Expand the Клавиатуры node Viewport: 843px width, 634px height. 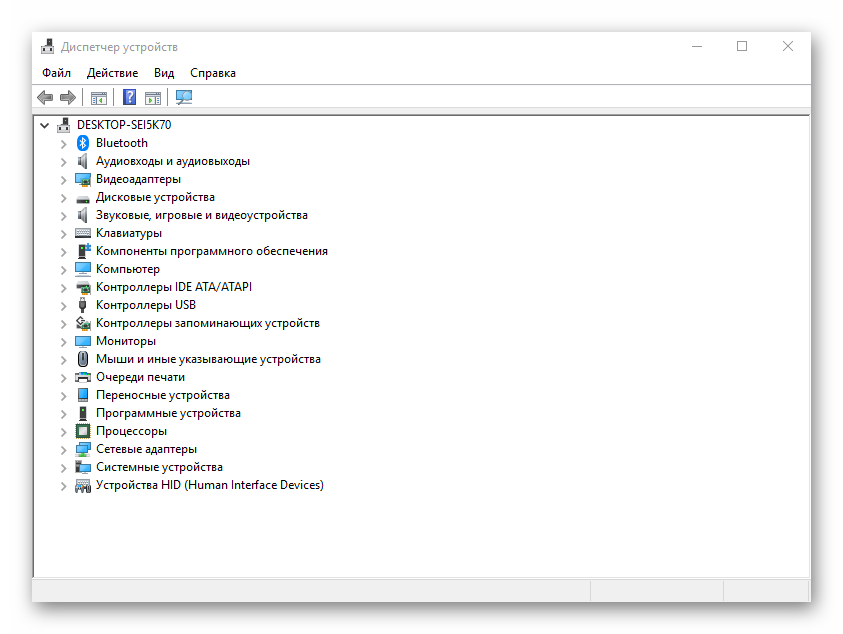63,234
